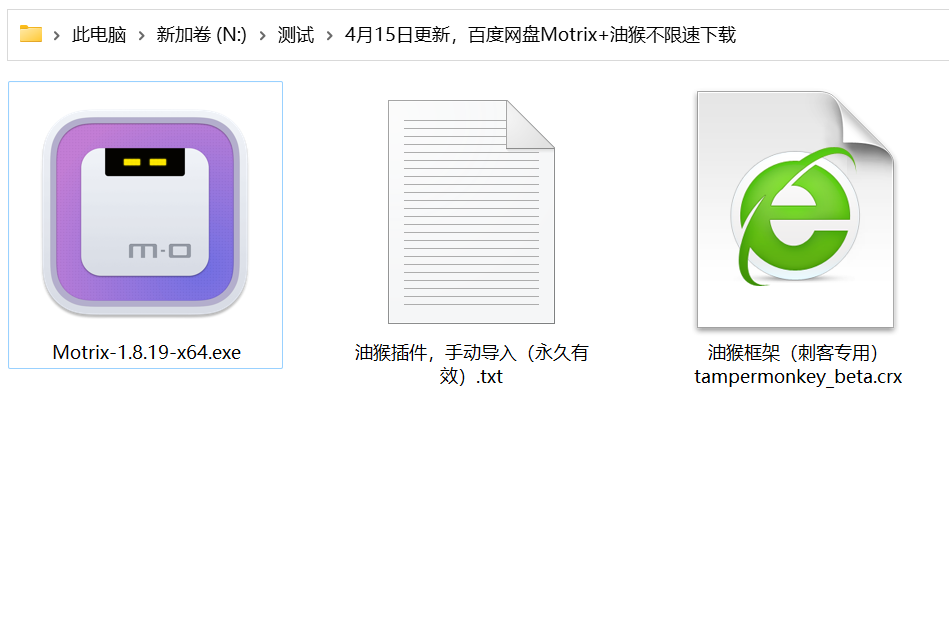Select the lined text document icon
This screenshot has width=949, height=618.
(471, 212)
